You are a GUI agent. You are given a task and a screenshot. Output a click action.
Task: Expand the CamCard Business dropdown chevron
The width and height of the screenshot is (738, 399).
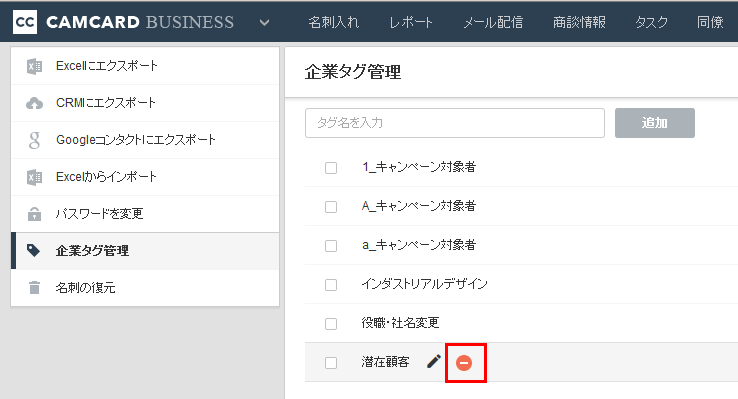(x=265, y=22)
